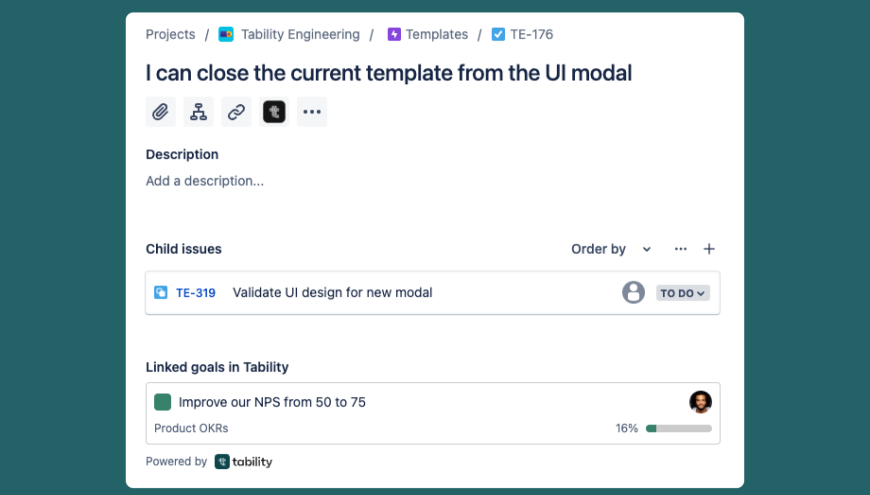Expand the TO DO status dropdown
Viewport: 870px width, 495px height.
pyautogui.click(x=683, y=293)
